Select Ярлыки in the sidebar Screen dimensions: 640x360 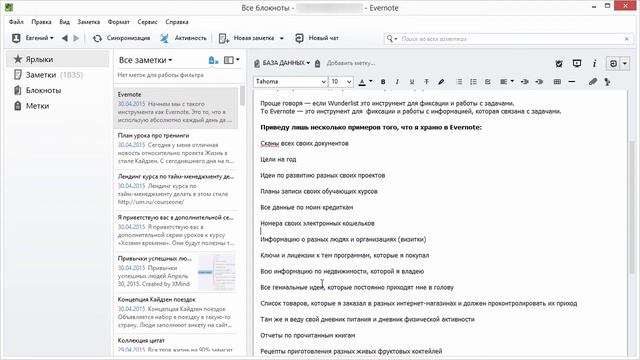coord(58,59)
